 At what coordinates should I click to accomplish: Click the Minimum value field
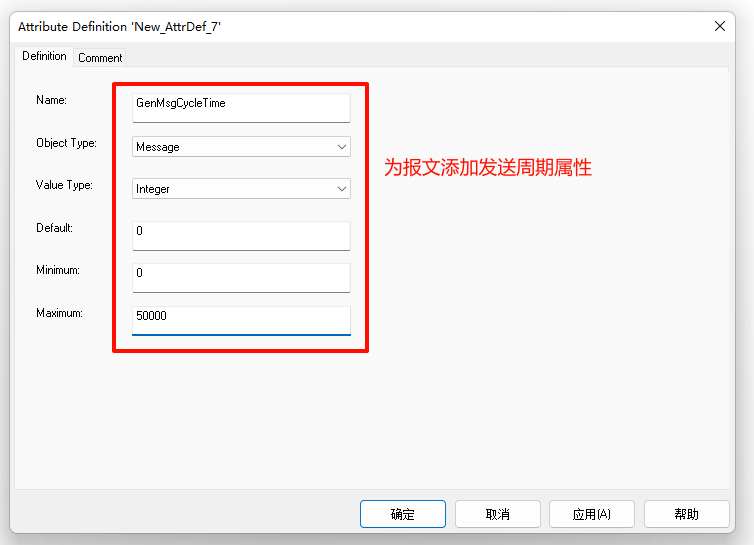[x=241, y=278]
